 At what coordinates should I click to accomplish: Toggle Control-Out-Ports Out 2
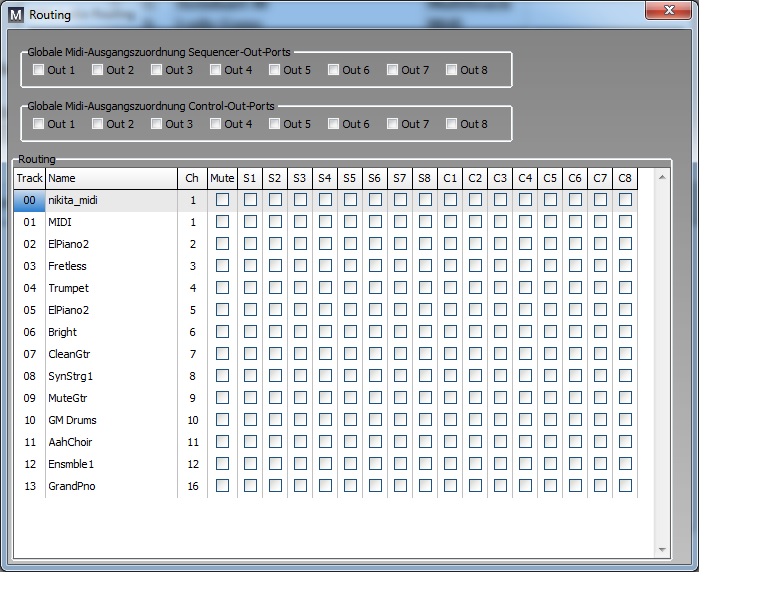pyautogui.click(x=97, y=124)
